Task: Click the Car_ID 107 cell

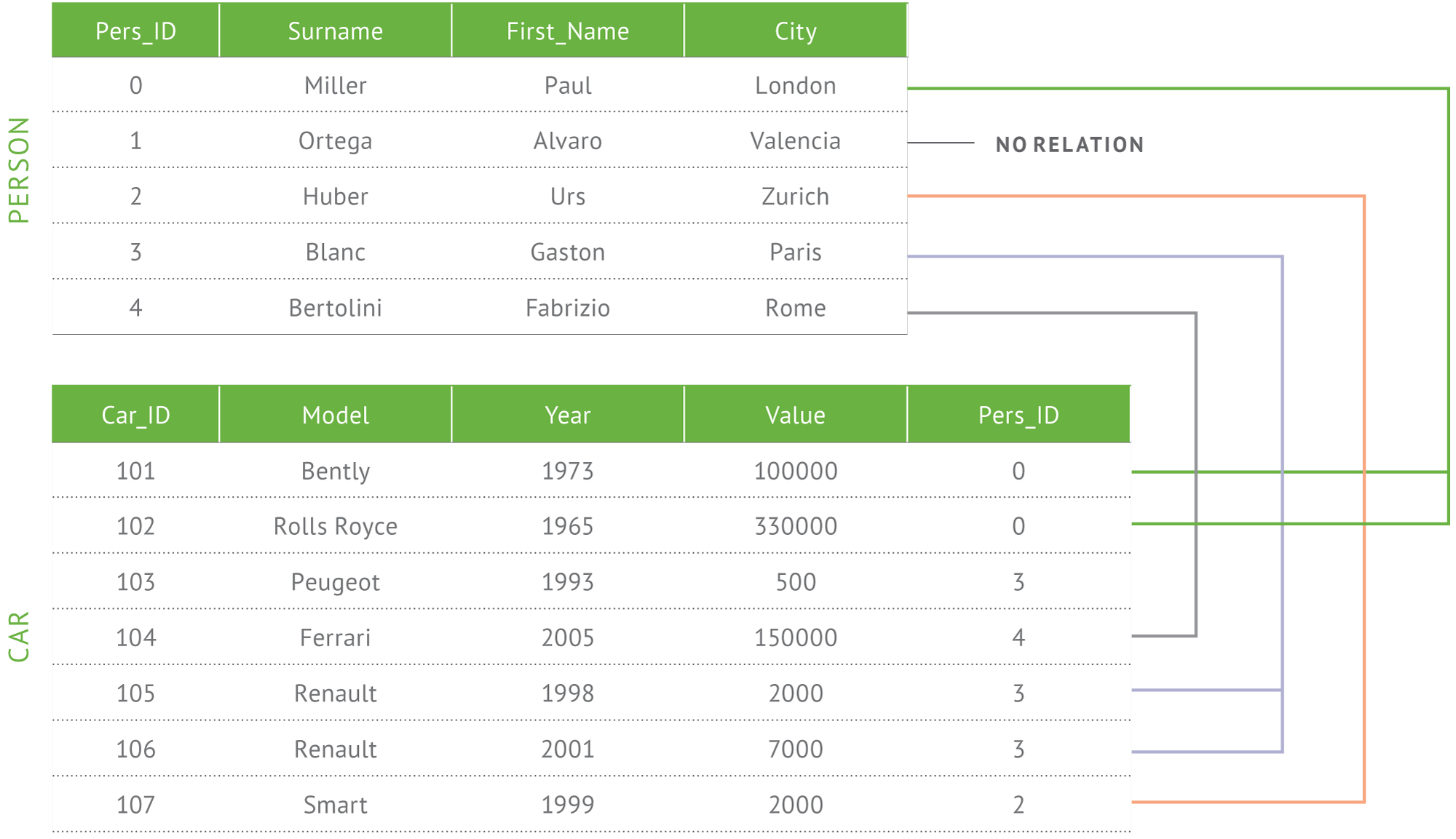Action: 135,805
